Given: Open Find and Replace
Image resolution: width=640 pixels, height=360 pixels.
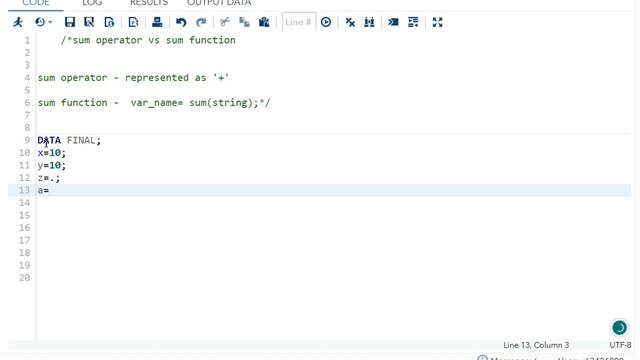Looking at the screenshot, I should pyautogui.click(x=369, y=22).
